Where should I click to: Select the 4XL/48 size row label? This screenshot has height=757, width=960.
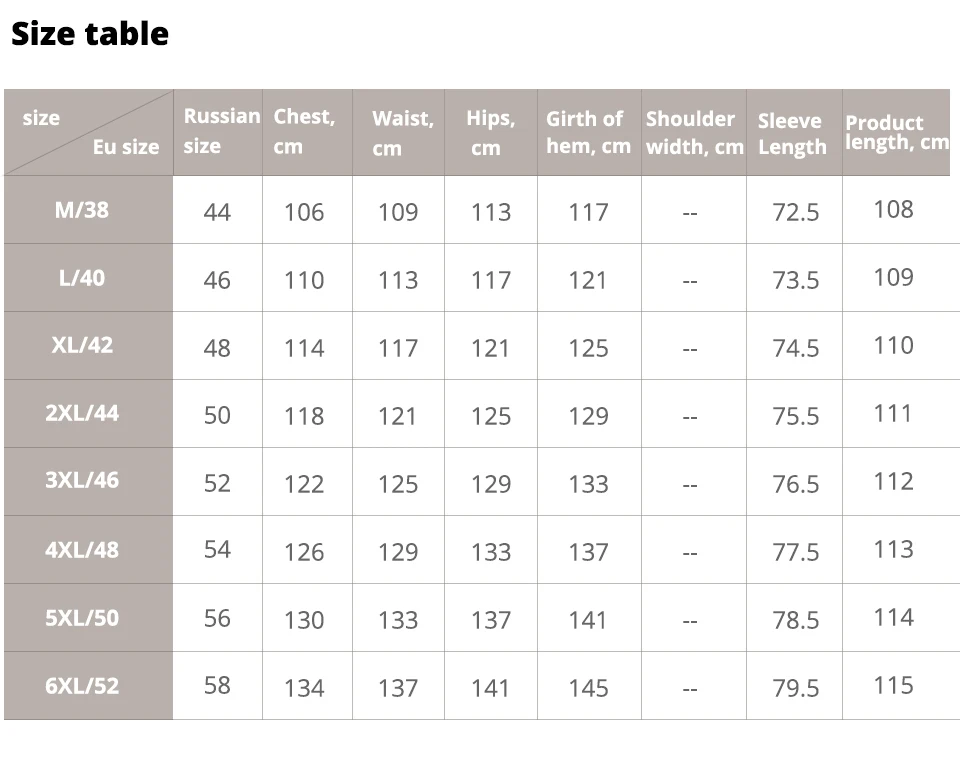(x=82, y=549)
